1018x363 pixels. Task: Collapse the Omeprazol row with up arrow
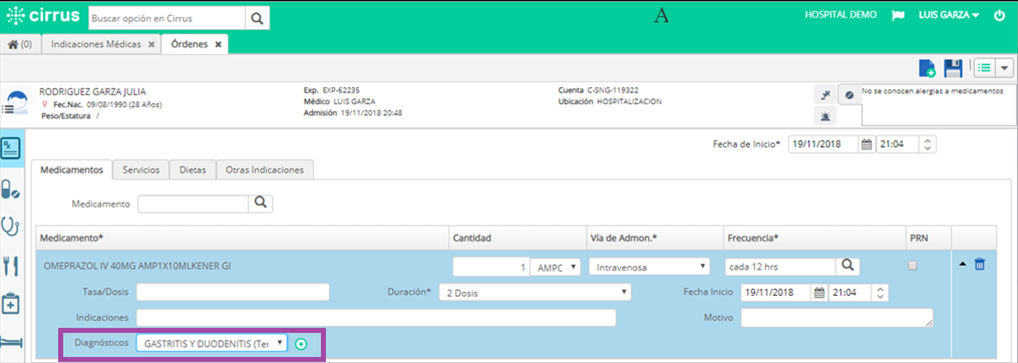tap(962, 264)
